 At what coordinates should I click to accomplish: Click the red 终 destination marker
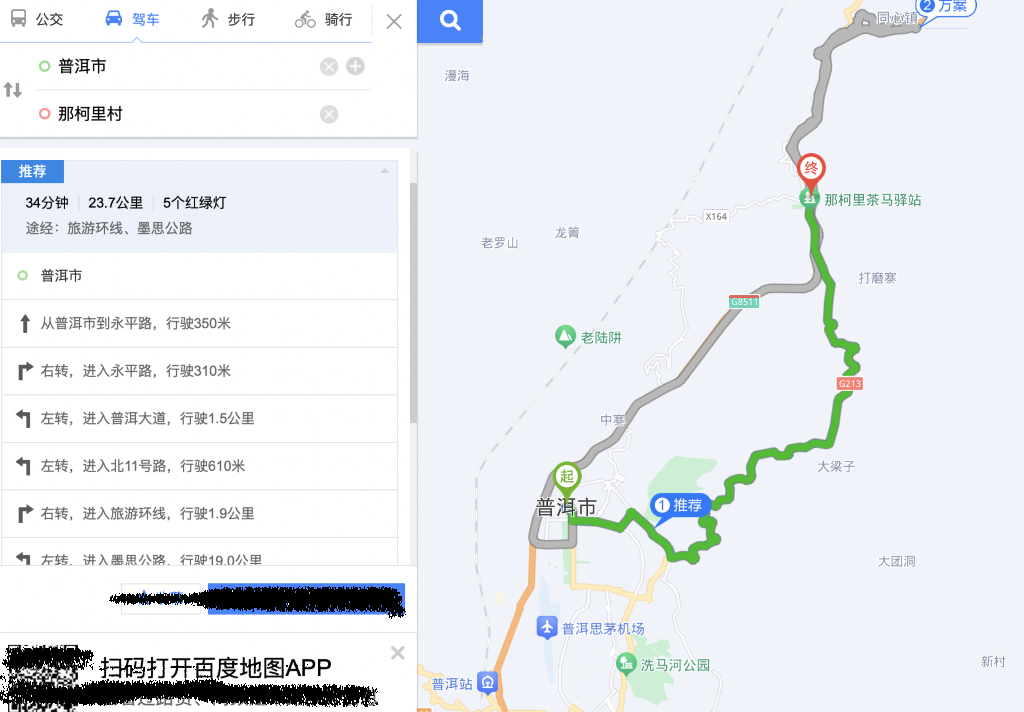click(x=811, y=172)
